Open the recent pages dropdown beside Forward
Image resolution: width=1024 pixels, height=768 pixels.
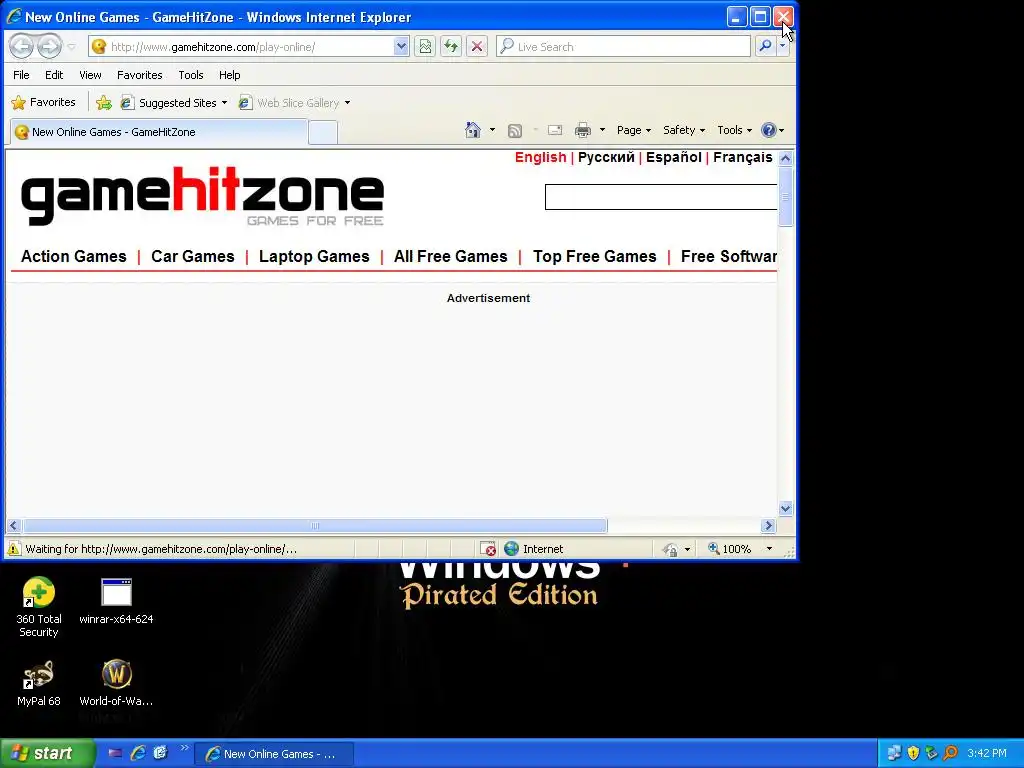click(x=71, y=47)
